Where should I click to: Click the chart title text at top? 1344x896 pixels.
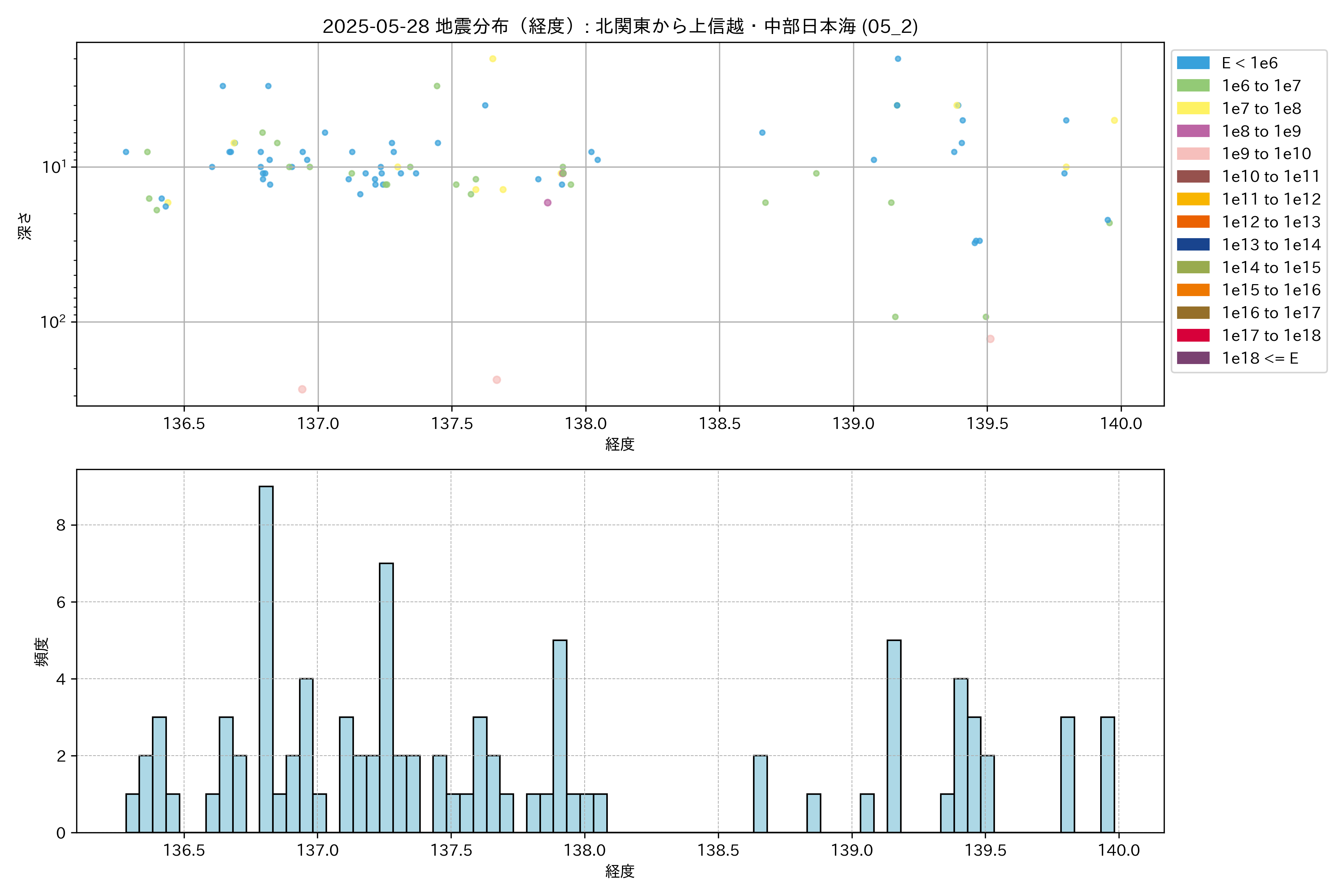tap(620, 26)
